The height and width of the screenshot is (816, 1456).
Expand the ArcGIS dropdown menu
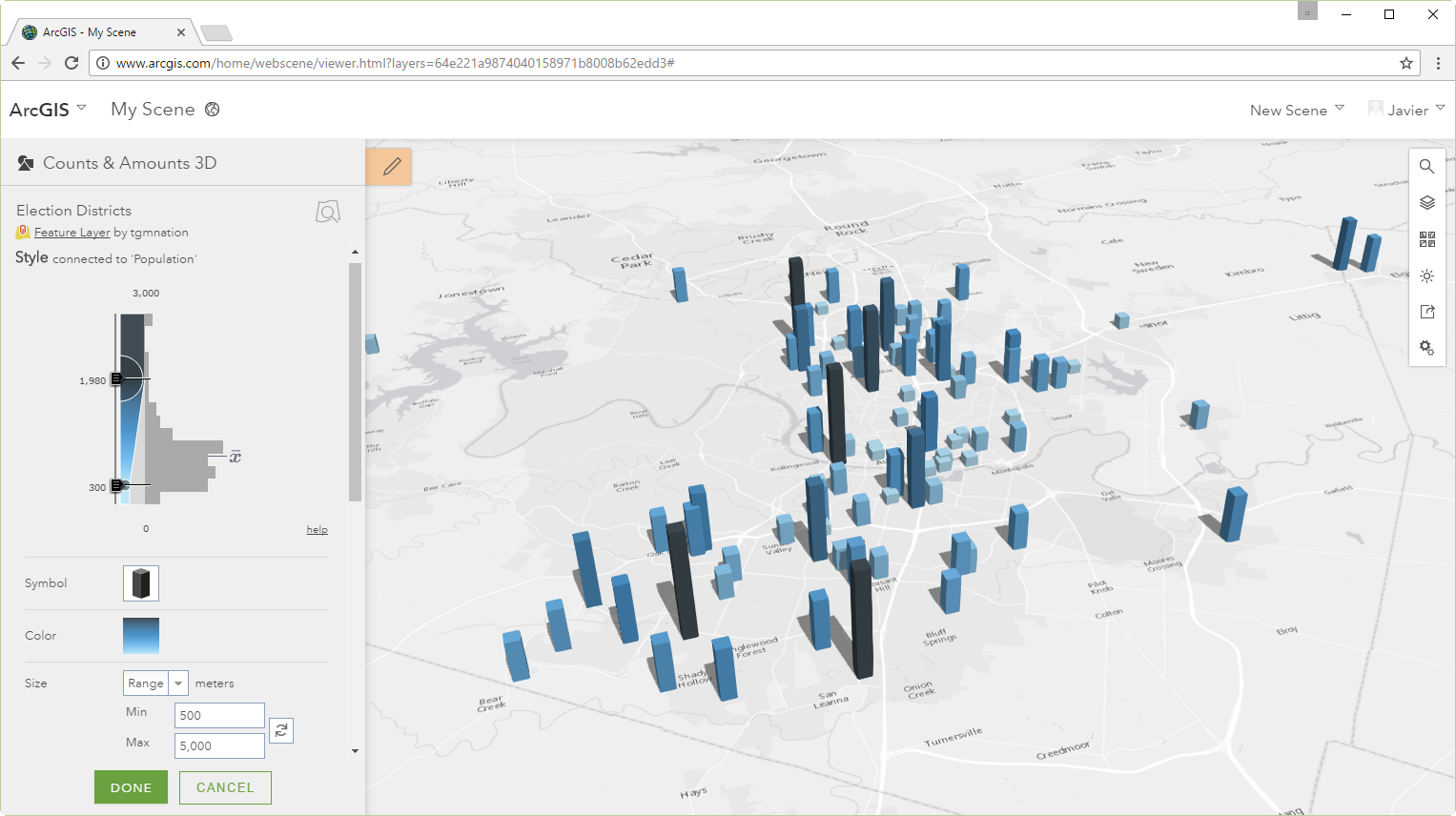(48, 110)
